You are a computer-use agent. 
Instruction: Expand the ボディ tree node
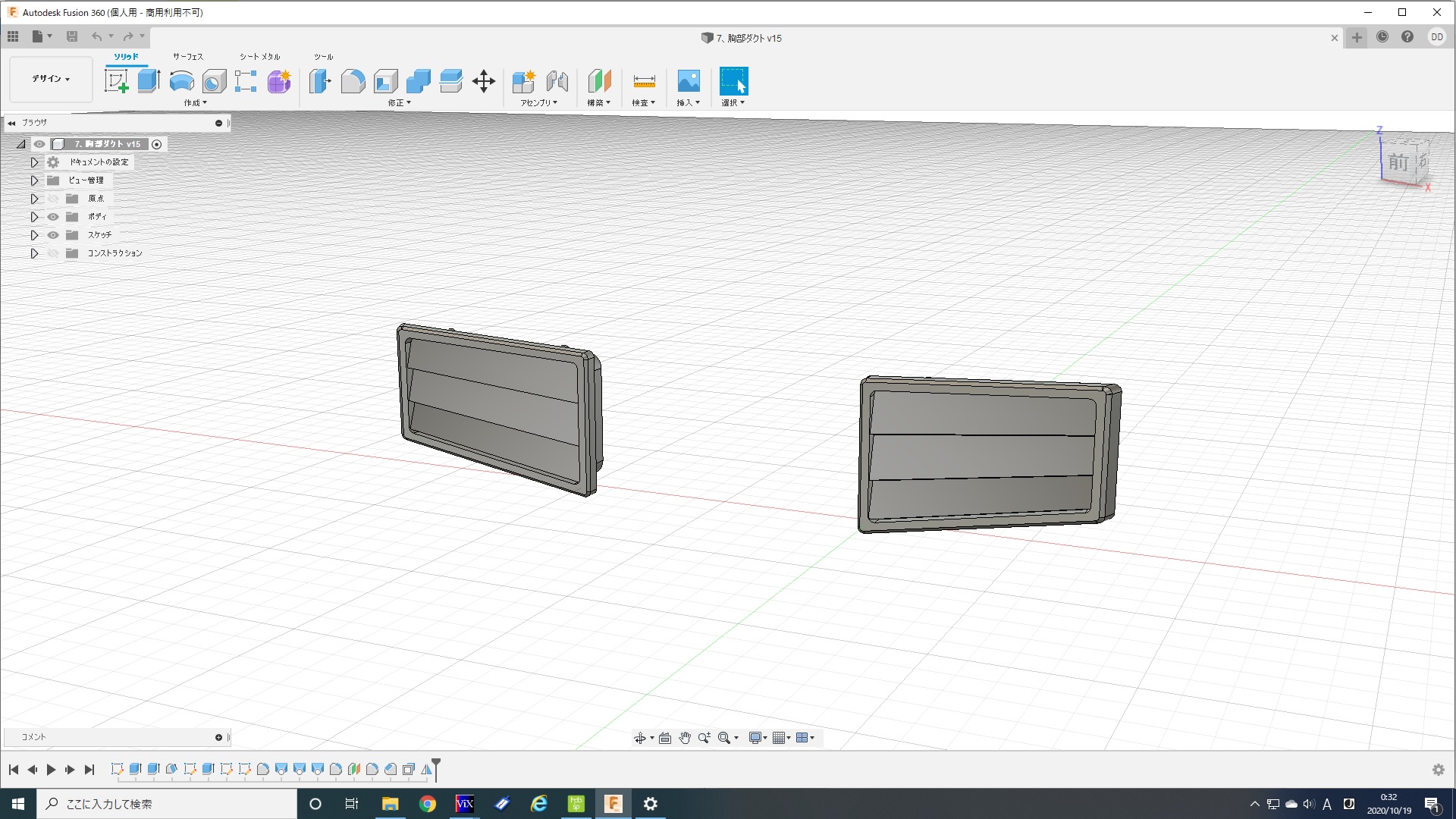(x=34, y=217)
